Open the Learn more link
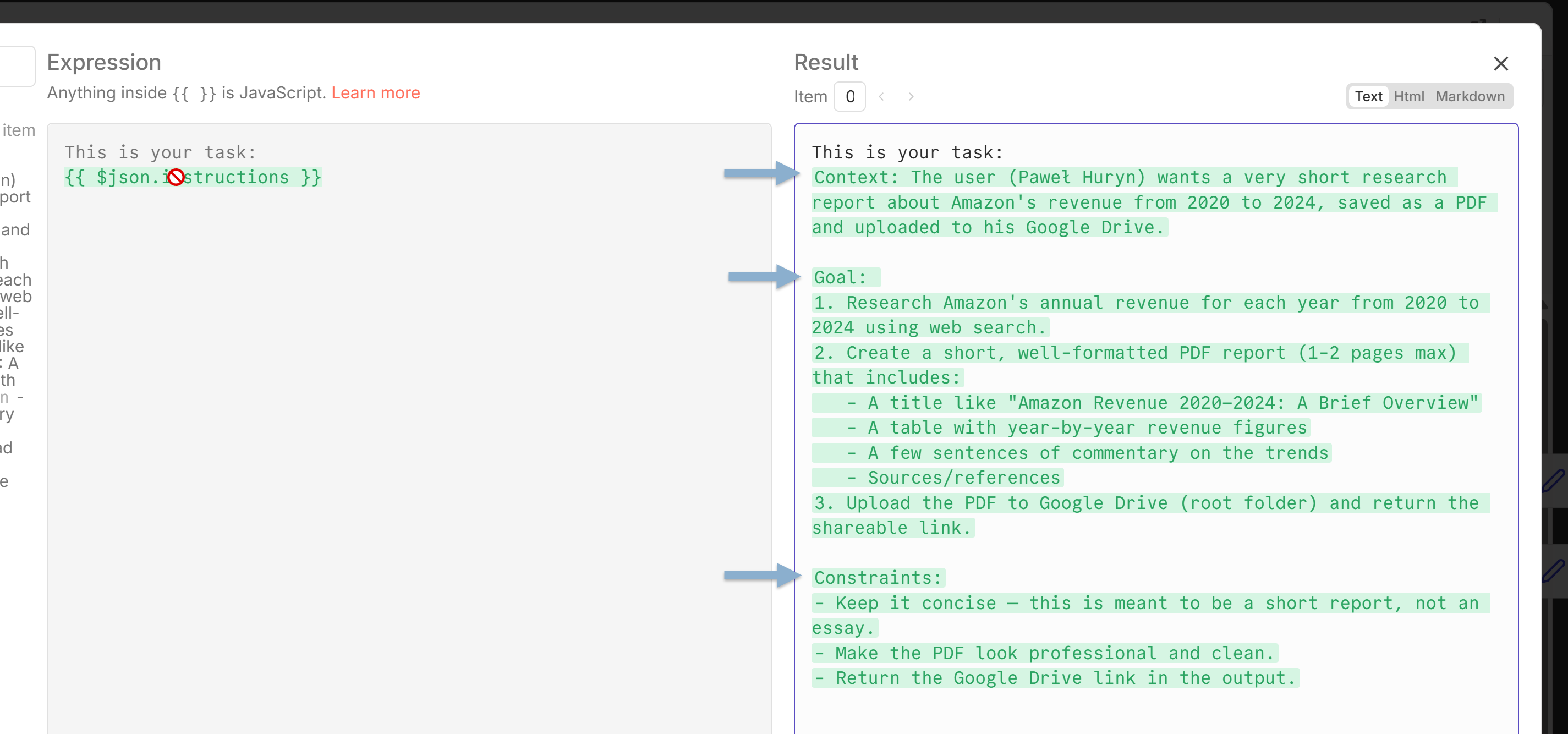 pos(376,93)
